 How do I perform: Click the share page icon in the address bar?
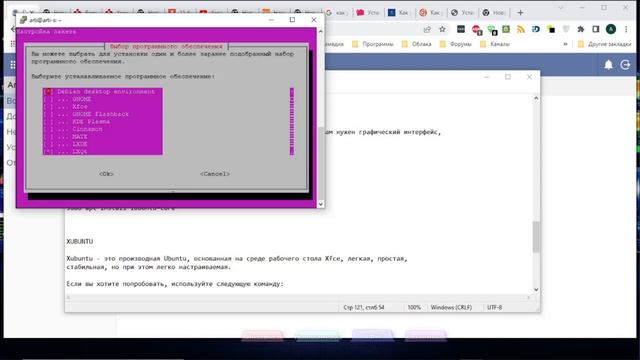pyautogui.click(x=427, y=29)
